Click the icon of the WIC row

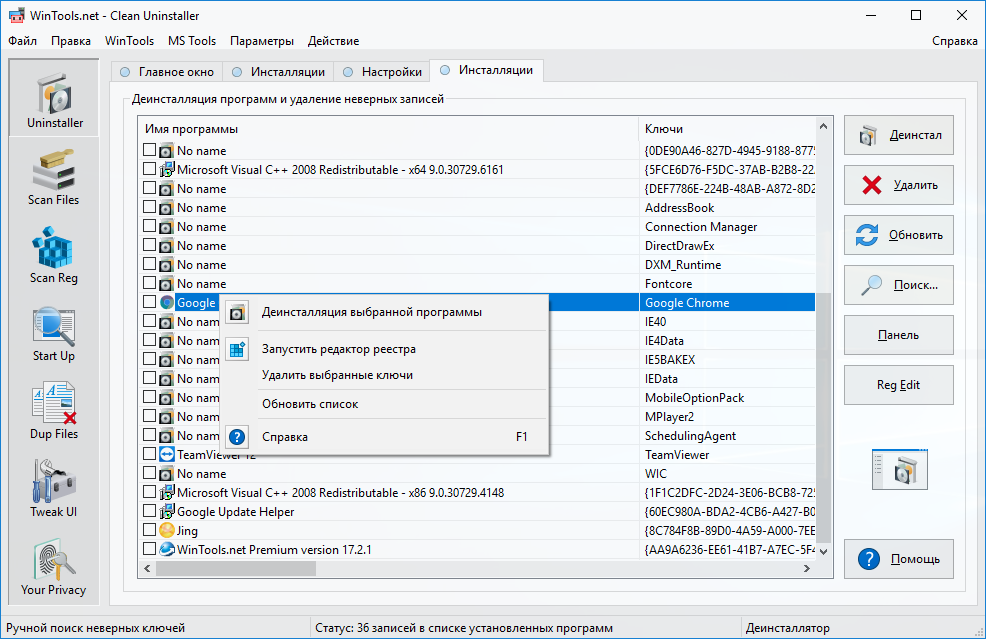point(167,474)
